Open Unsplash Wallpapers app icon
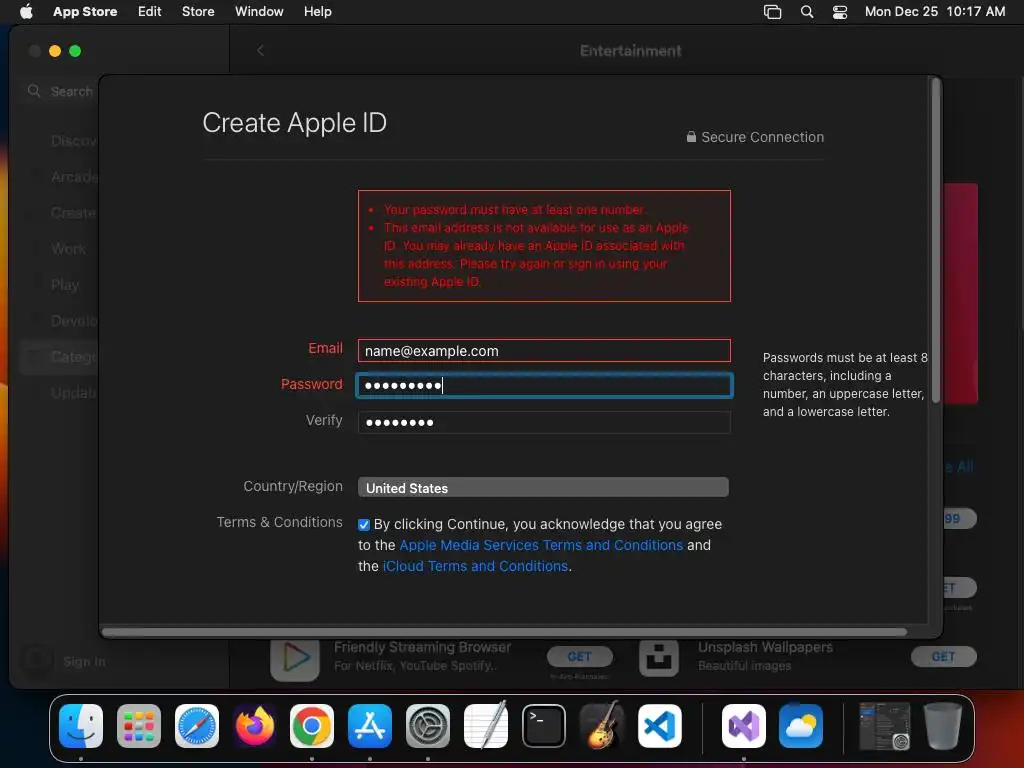Screen dimensions: 1024x768 click(x=658, y=657)
